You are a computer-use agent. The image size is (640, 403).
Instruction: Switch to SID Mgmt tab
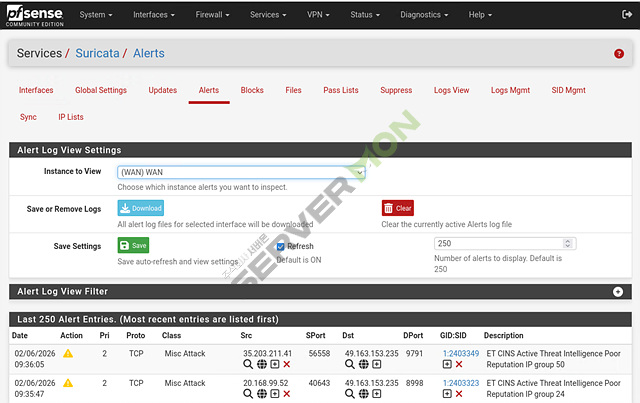coord(568,90)
